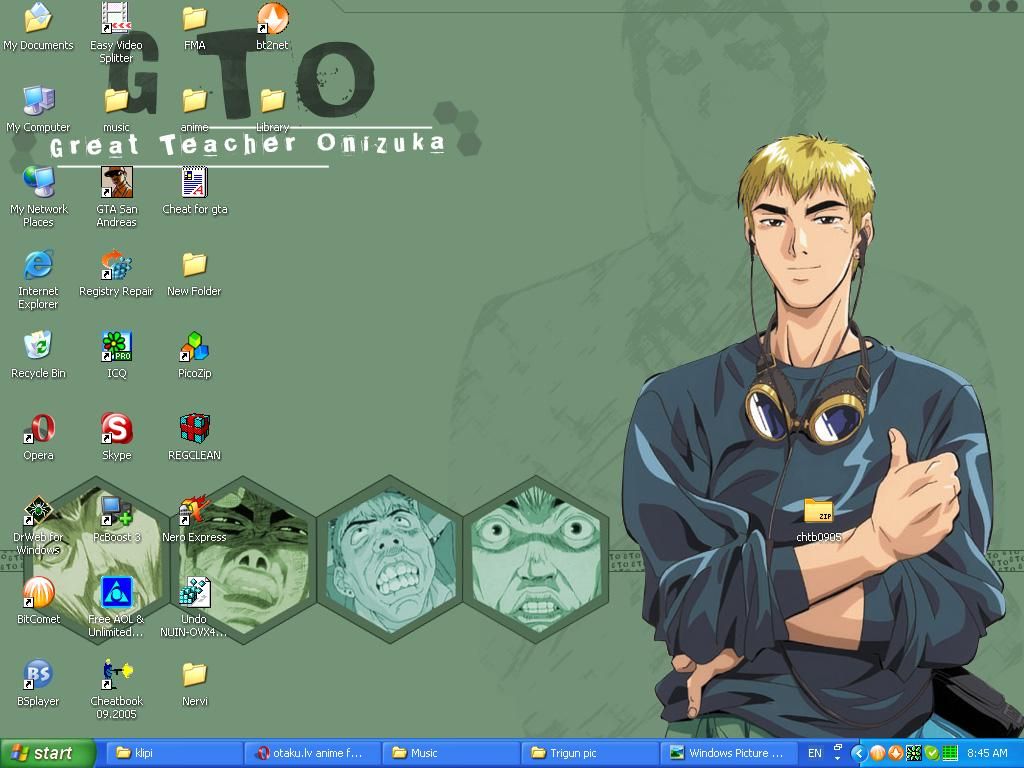Click the green grid tray icon
The width and height of the screenshot is (1024, 768).
(950, 753)
